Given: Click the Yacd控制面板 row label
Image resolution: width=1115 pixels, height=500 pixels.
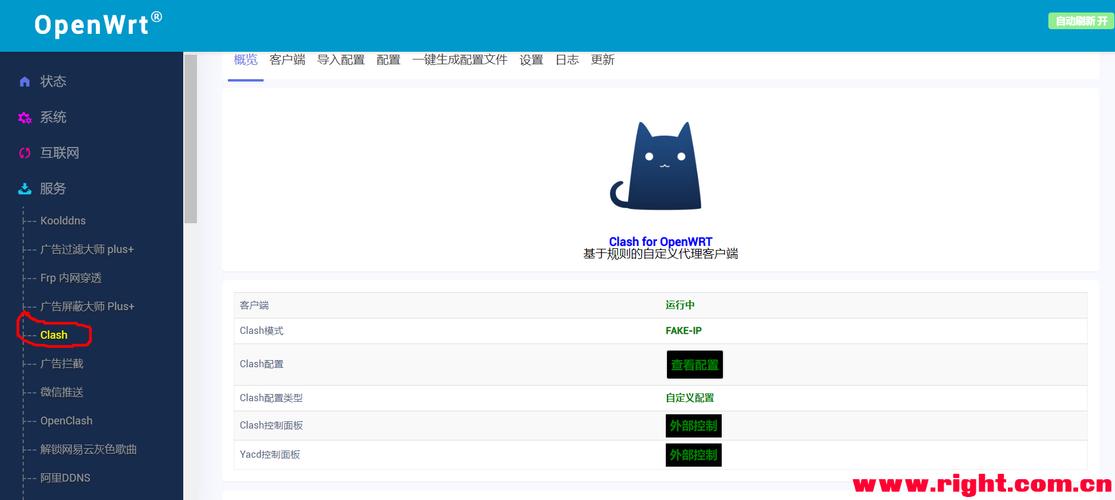Looking at the screenshot, I should pos(270,454).
